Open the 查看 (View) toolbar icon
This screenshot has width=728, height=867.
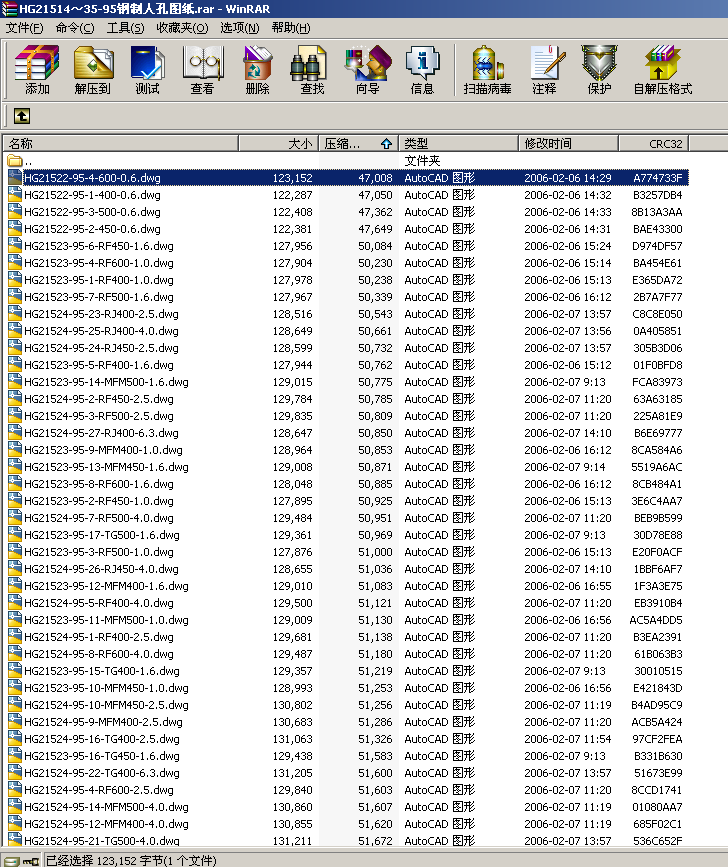pyautogui.click(x=202, y=70)
